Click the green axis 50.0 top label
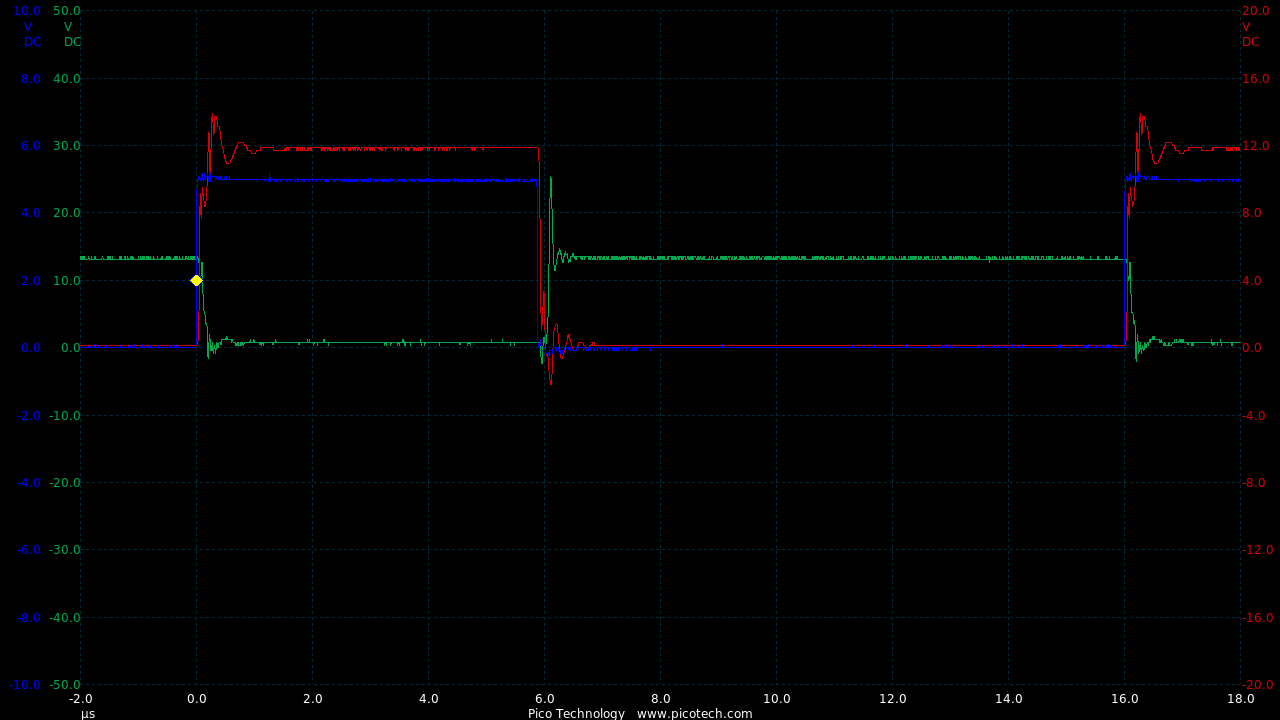Screen dimensions: 1280x720 (x=67, y=11)
